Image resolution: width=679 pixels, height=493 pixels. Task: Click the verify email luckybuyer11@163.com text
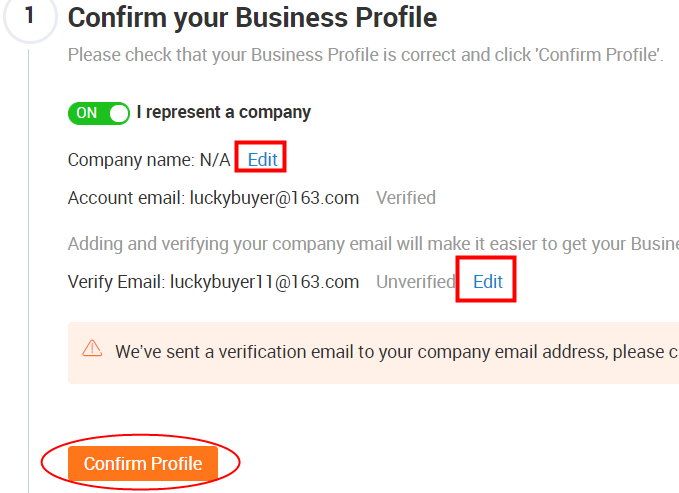click(x=265, y=282)
